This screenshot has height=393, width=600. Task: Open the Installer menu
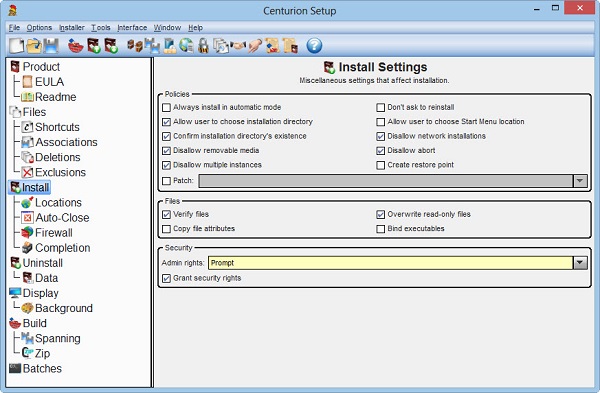click(x=72, y=28)
